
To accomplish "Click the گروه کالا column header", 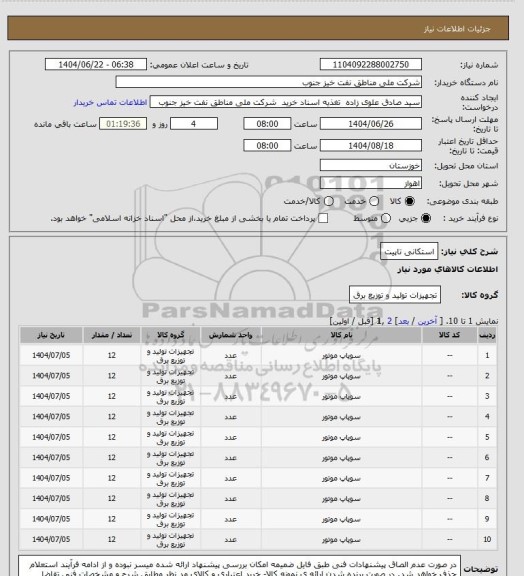I will [x=171, y=335].
